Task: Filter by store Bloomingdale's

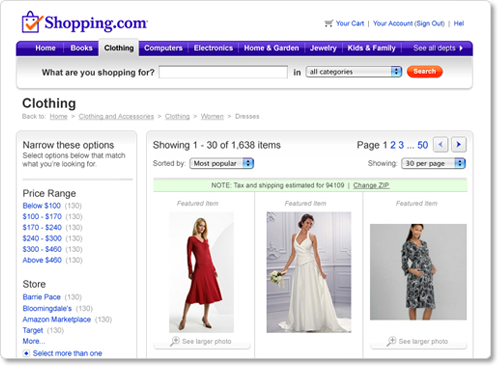Action: (x=47, y=308)
